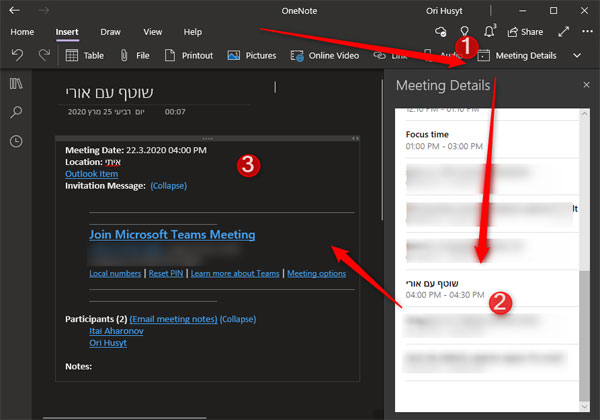600x420 pixels.
Task: Open recent notes clock icon
Action: pos(16,141)
